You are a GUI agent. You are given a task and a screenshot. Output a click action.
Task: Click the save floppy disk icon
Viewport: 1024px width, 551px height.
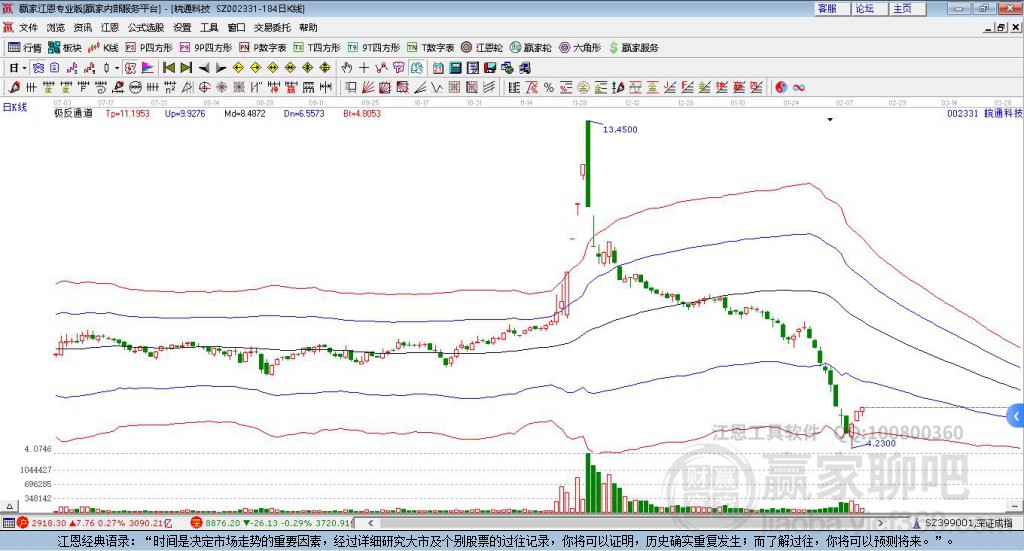coord(490,68)
